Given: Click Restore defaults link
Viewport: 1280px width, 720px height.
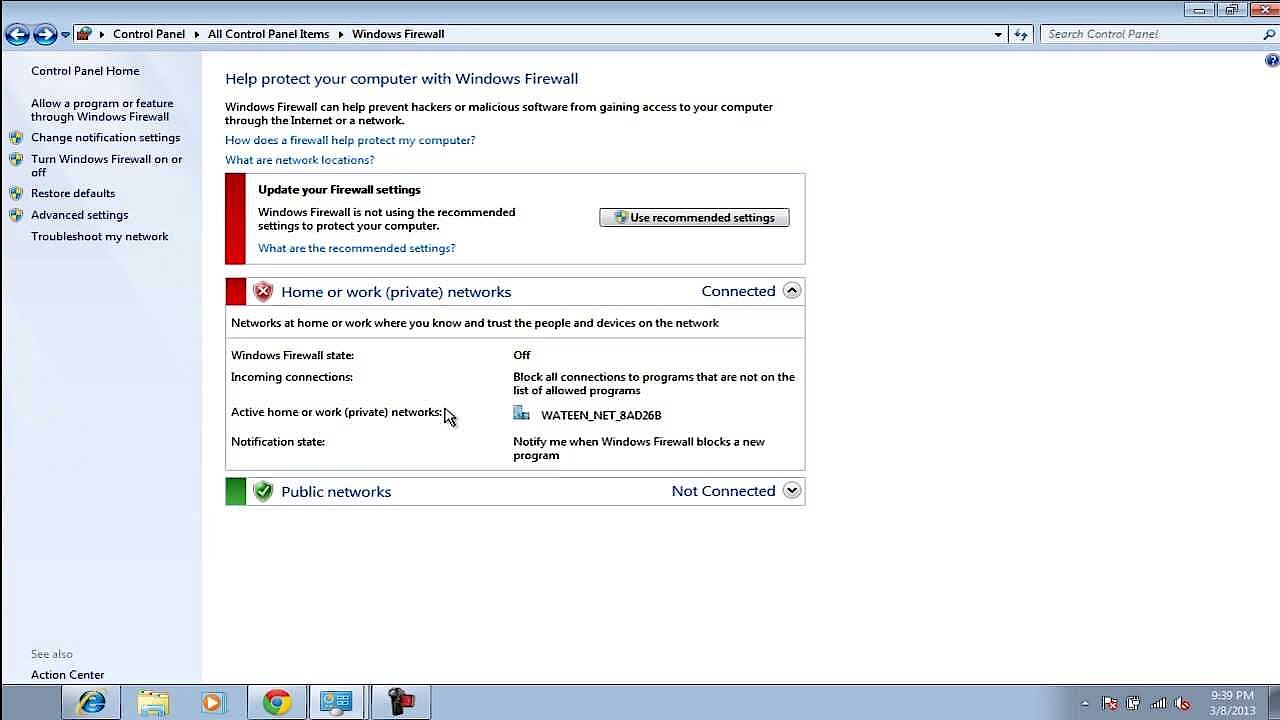Looking at the screenshot, I should point(73,193).
